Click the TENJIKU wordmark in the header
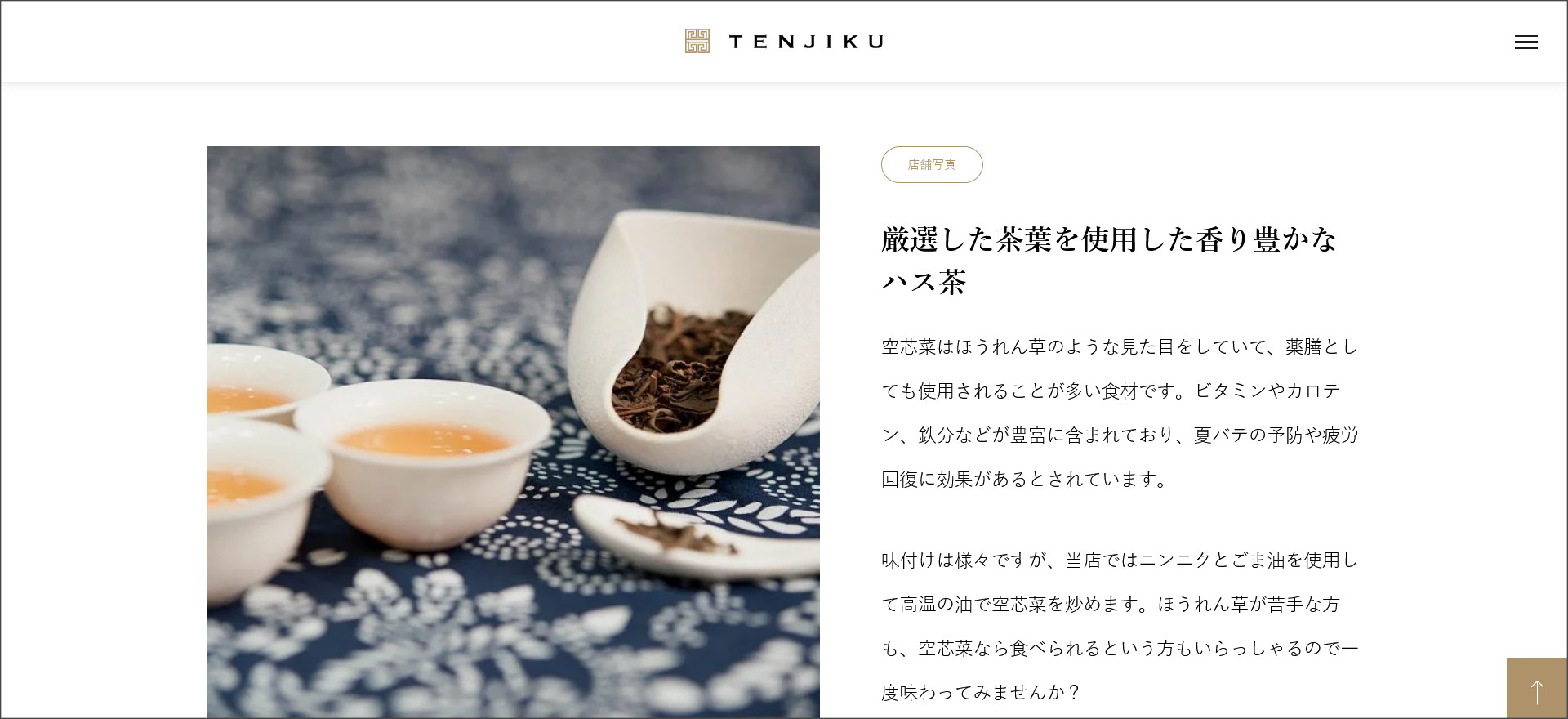The height and width of the screenshot is (719, 1568). [x=806, y=42]
